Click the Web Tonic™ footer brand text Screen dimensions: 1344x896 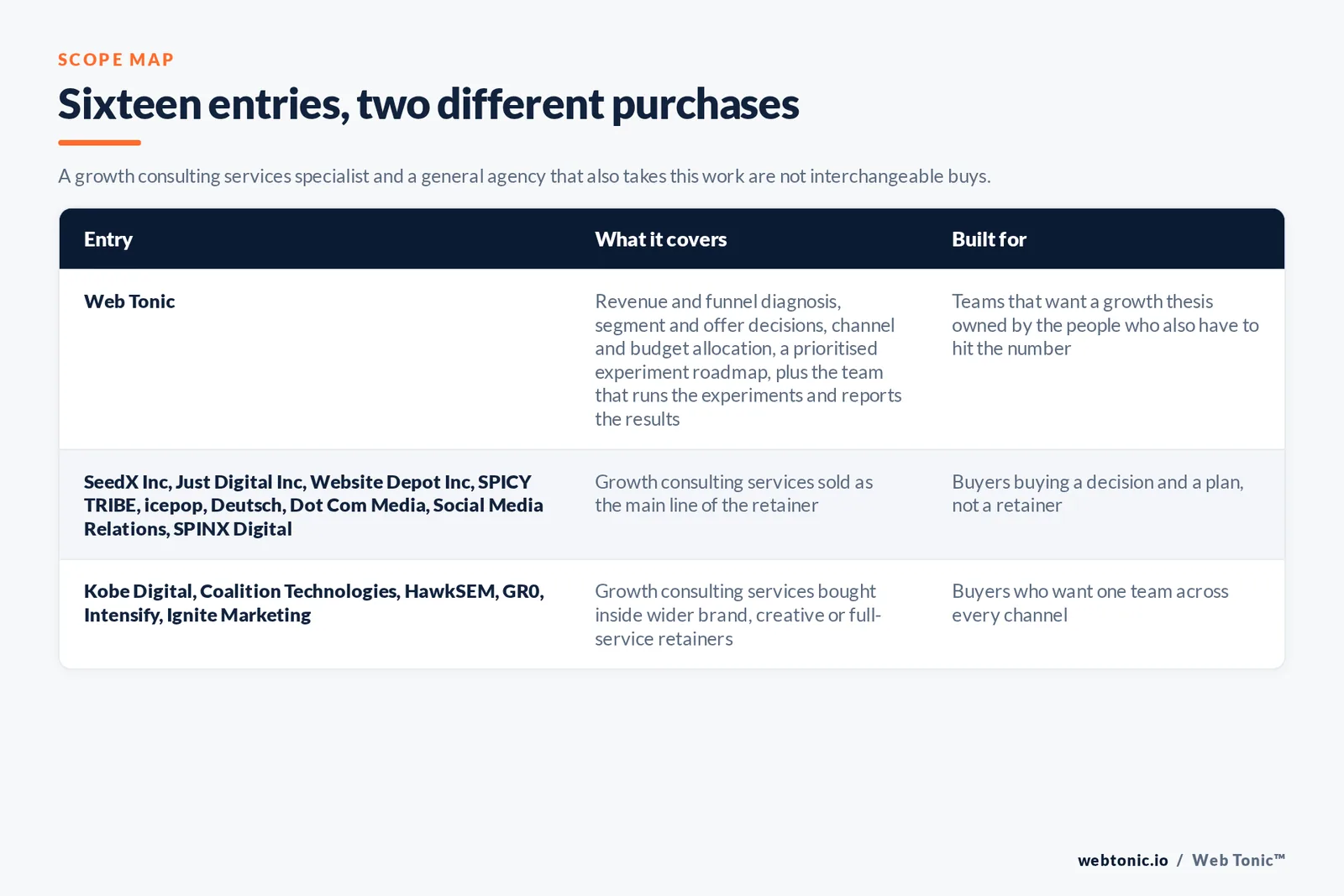(1238, 860)
